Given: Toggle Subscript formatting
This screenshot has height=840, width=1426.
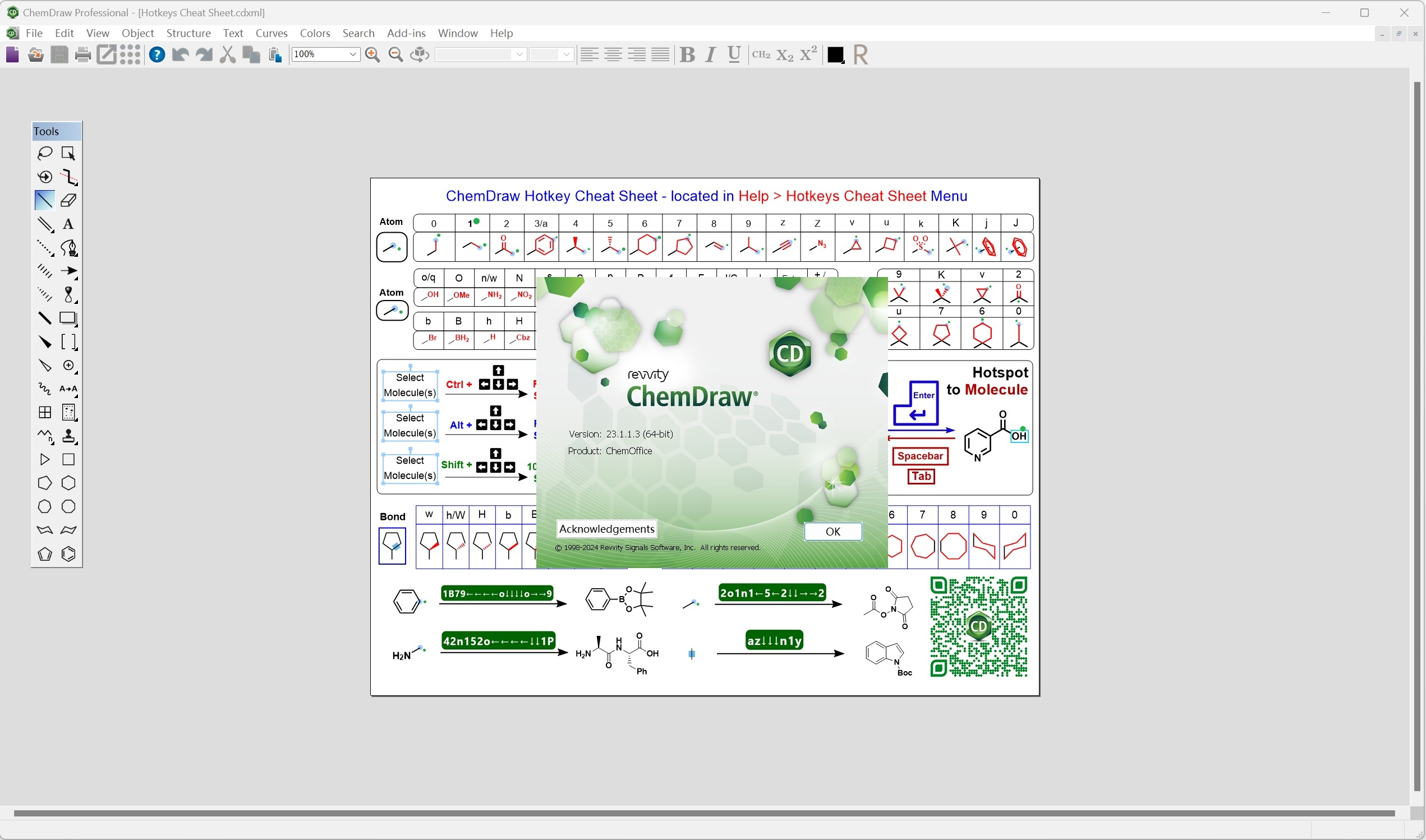Looking at the screenshot, I should pos(785,54).
